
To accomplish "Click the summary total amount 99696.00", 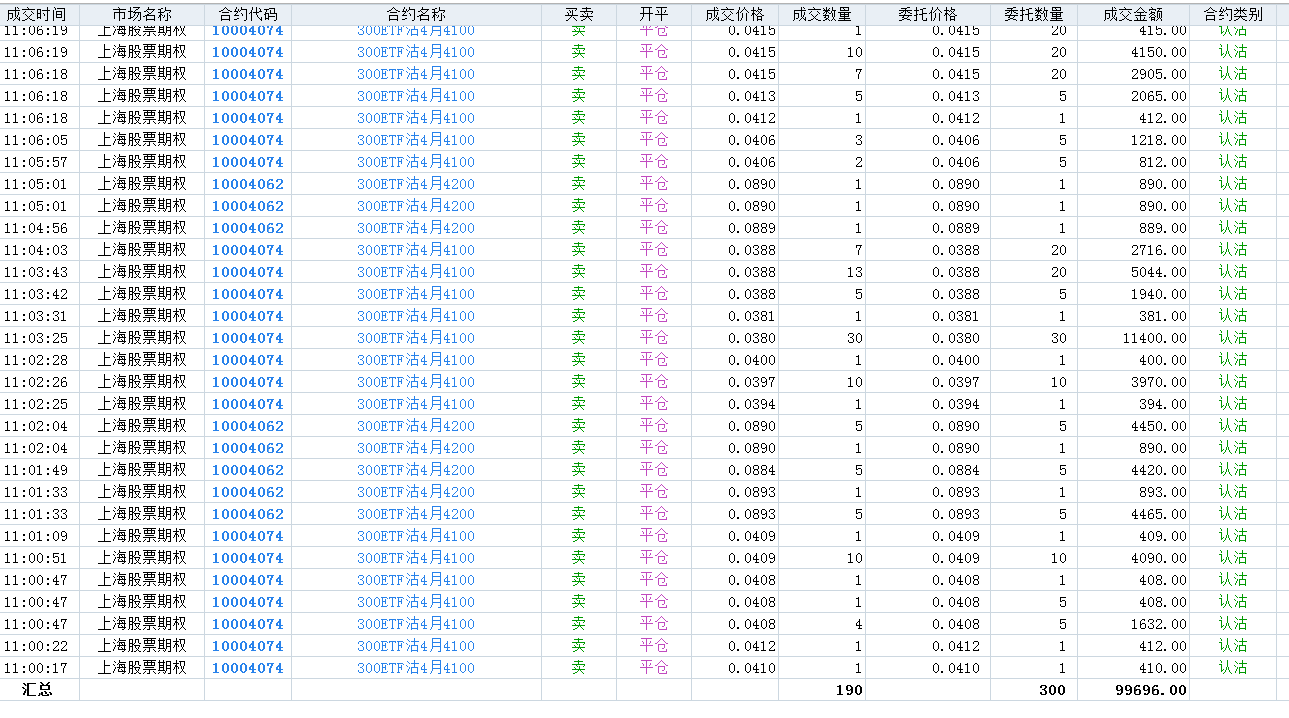I will click(1150, 690).
